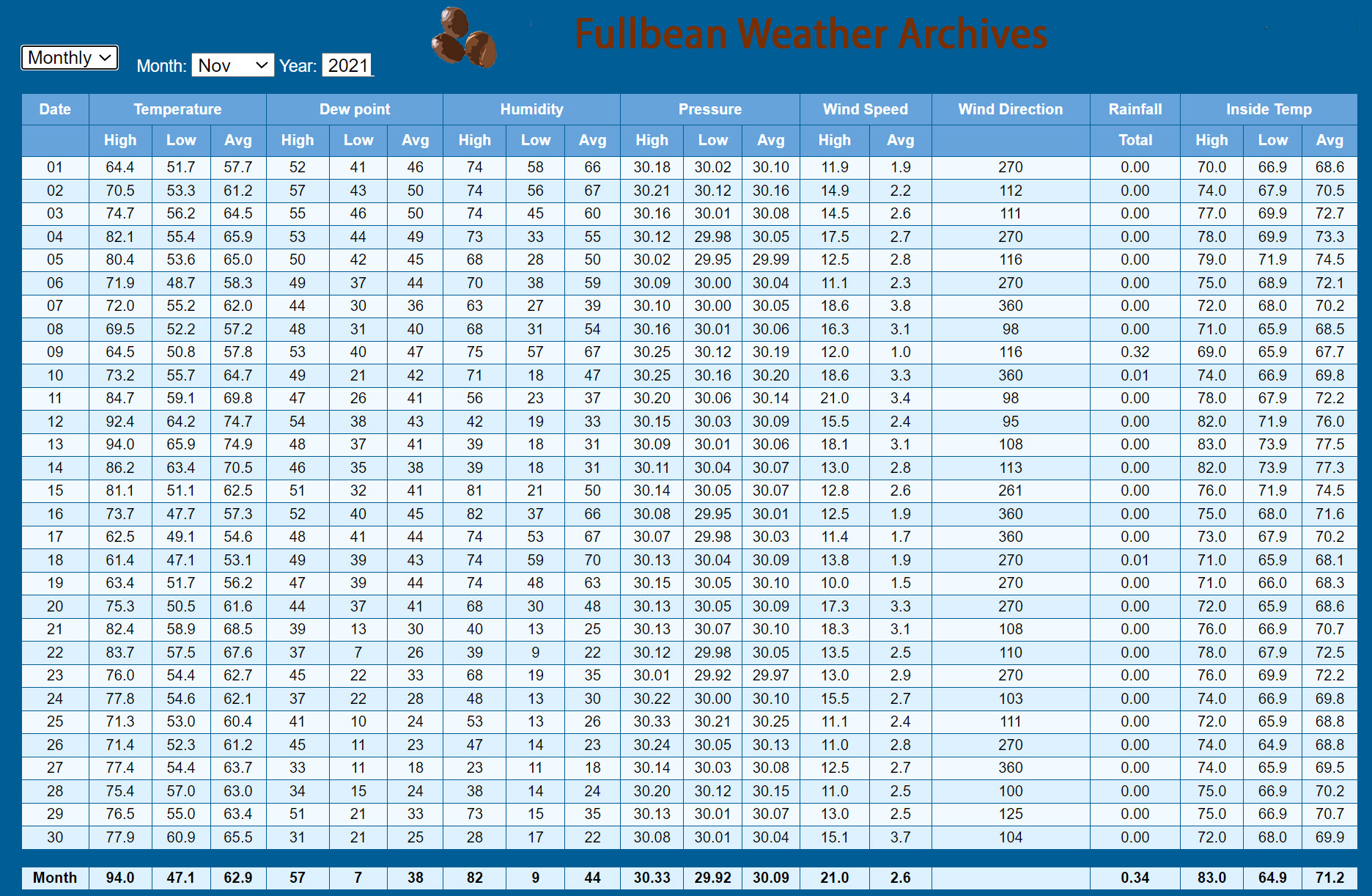Click the Humidity column header
1372x896 pixels.
tap(531, 109)
